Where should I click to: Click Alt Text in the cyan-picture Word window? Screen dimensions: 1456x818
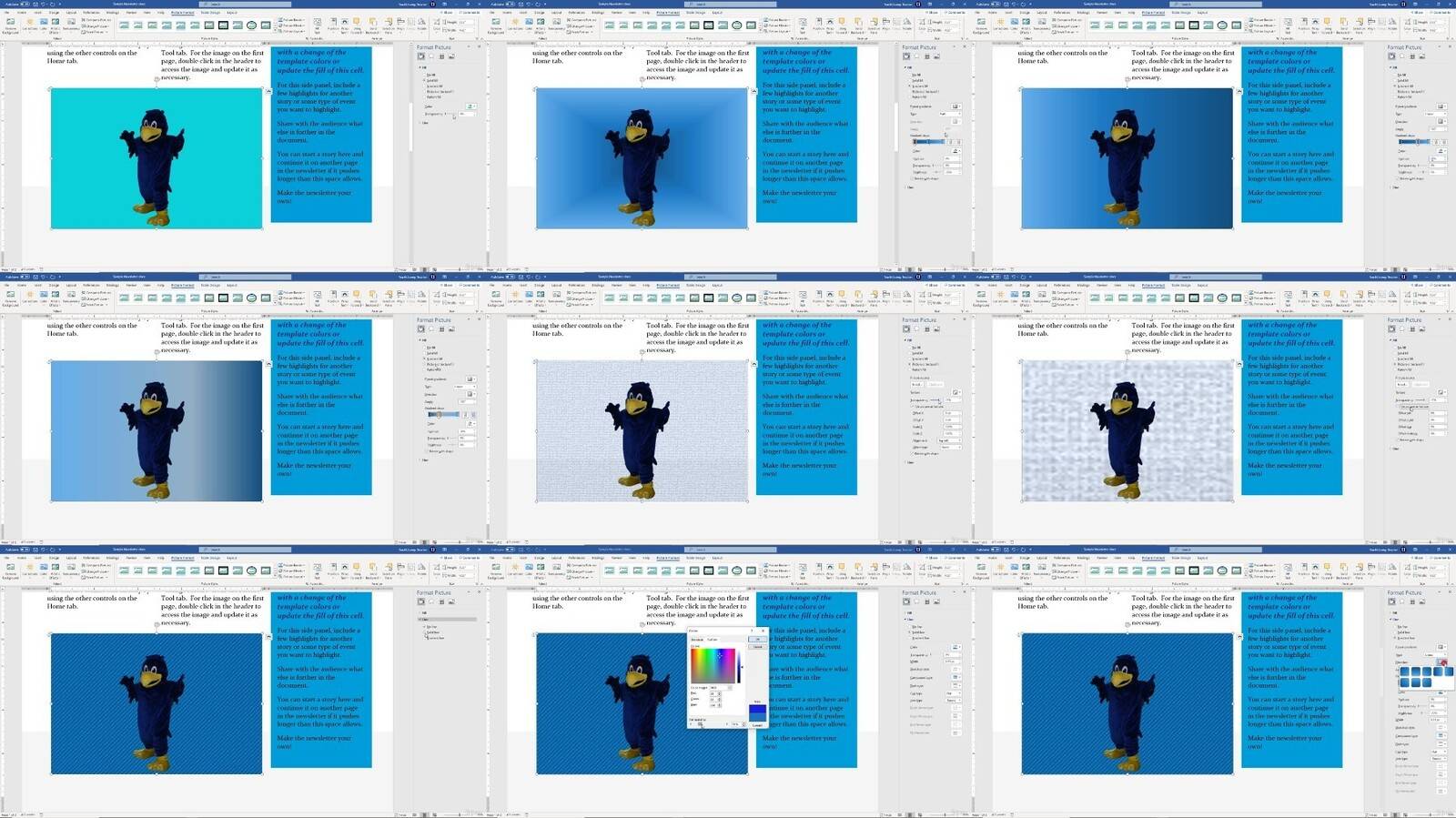tap(317, 25)
